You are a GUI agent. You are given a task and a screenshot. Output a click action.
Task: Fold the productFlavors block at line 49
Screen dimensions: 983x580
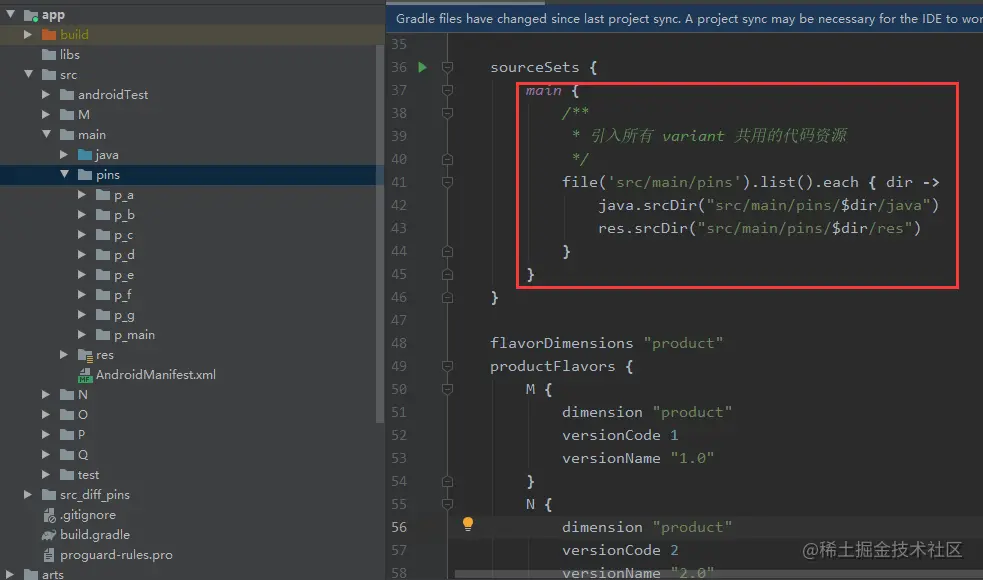448,366
